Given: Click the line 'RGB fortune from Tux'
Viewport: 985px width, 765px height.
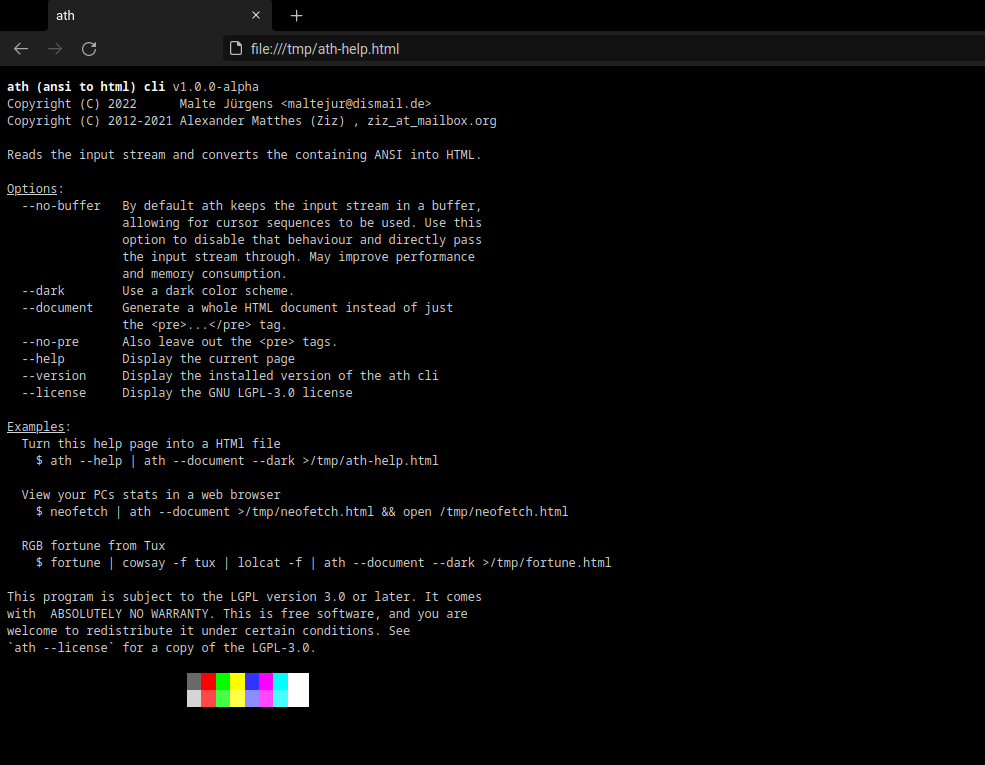Looking at the screenshot, I should coord(93,545).
